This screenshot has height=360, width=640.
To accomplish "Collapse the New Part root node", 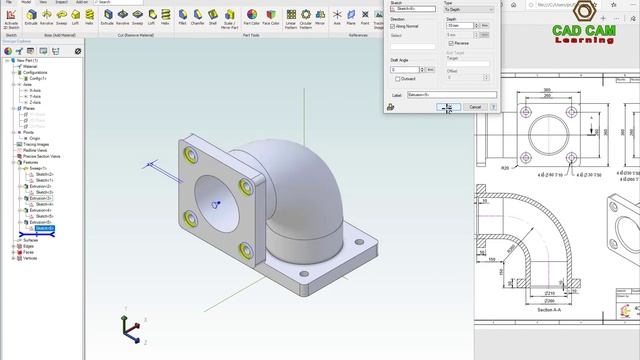I will [x=7, y=60].
